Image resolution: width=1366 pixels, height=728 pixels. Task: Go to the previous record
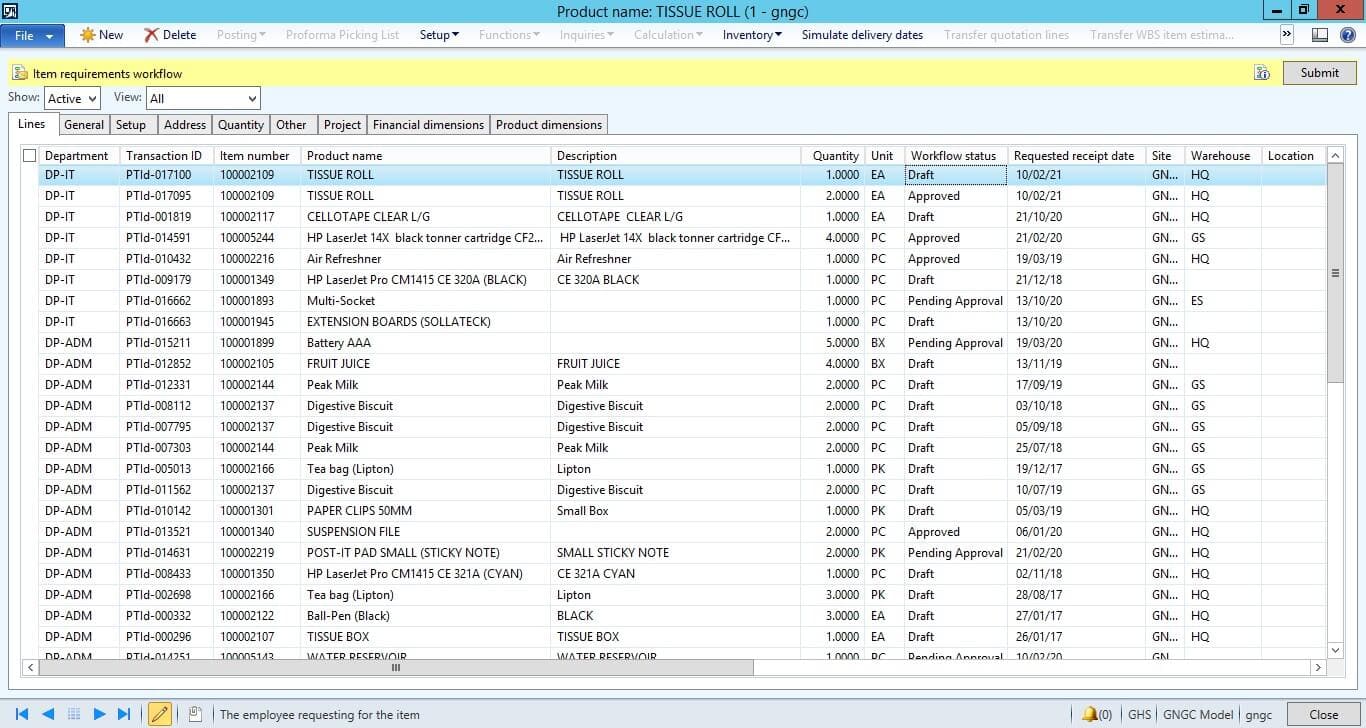click(47, 714)
